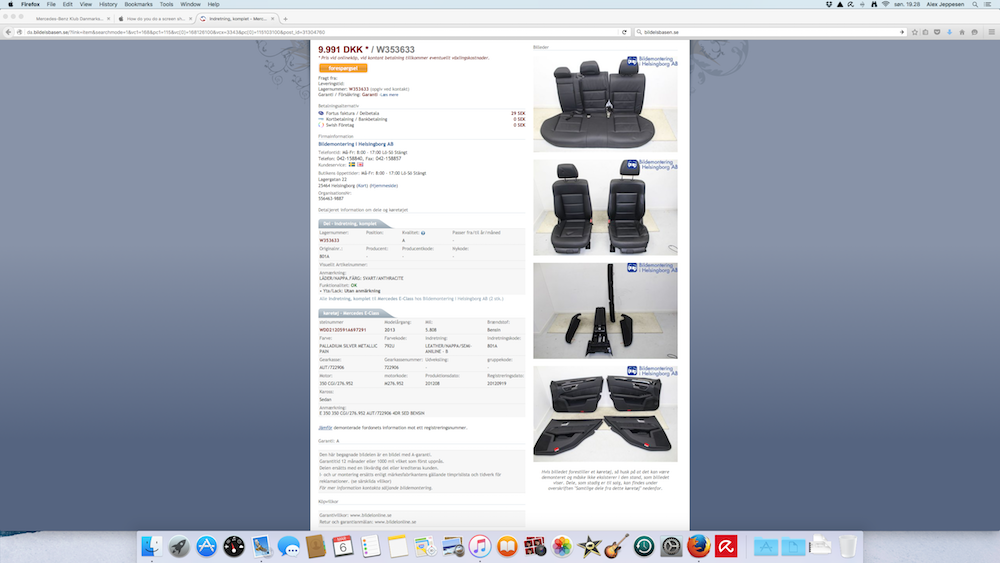Viewport: 1000px width, 563px height.
Task: Open Calendar from the Dock
Action: [x=343, y=546]
